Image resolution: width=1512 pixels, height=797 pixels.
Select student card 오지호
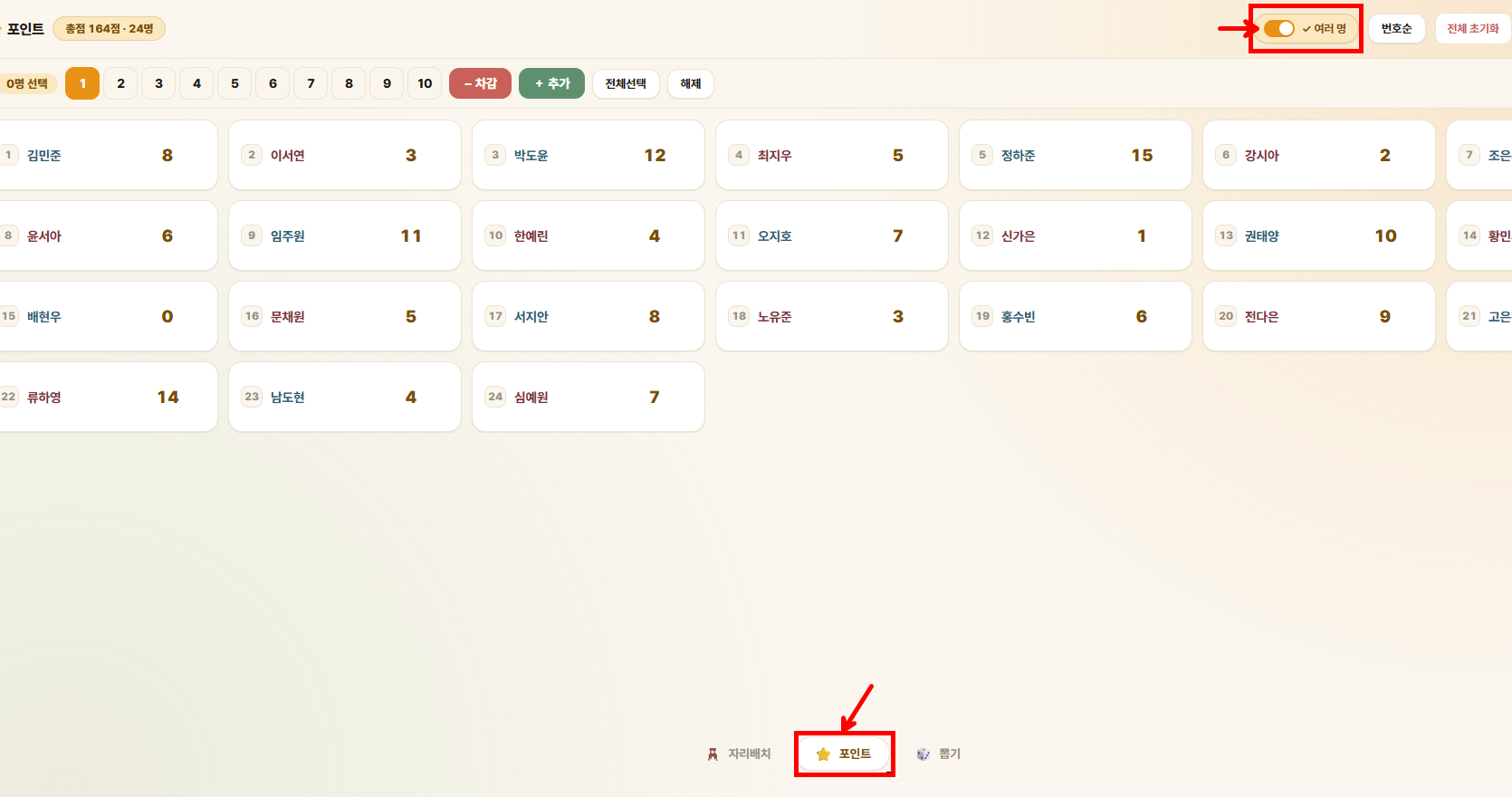[x=832, y=235]
